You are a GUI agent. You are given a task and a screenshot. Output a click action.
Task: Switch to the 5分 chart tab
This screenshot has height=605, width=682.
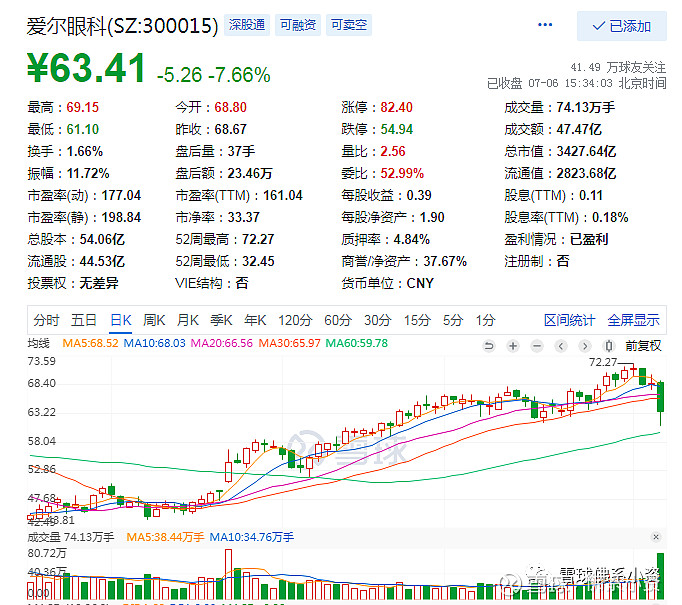pyautogui.click(x=453, y=321)
